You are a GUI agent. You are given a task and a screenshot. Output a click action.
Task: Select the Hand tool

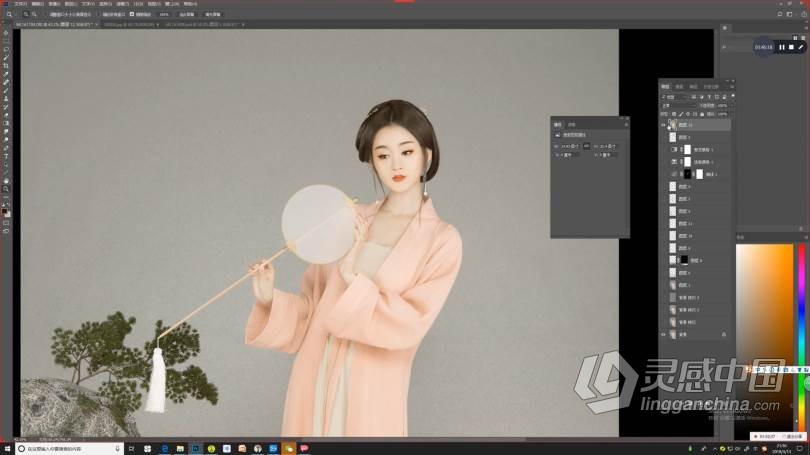[6, 181]
